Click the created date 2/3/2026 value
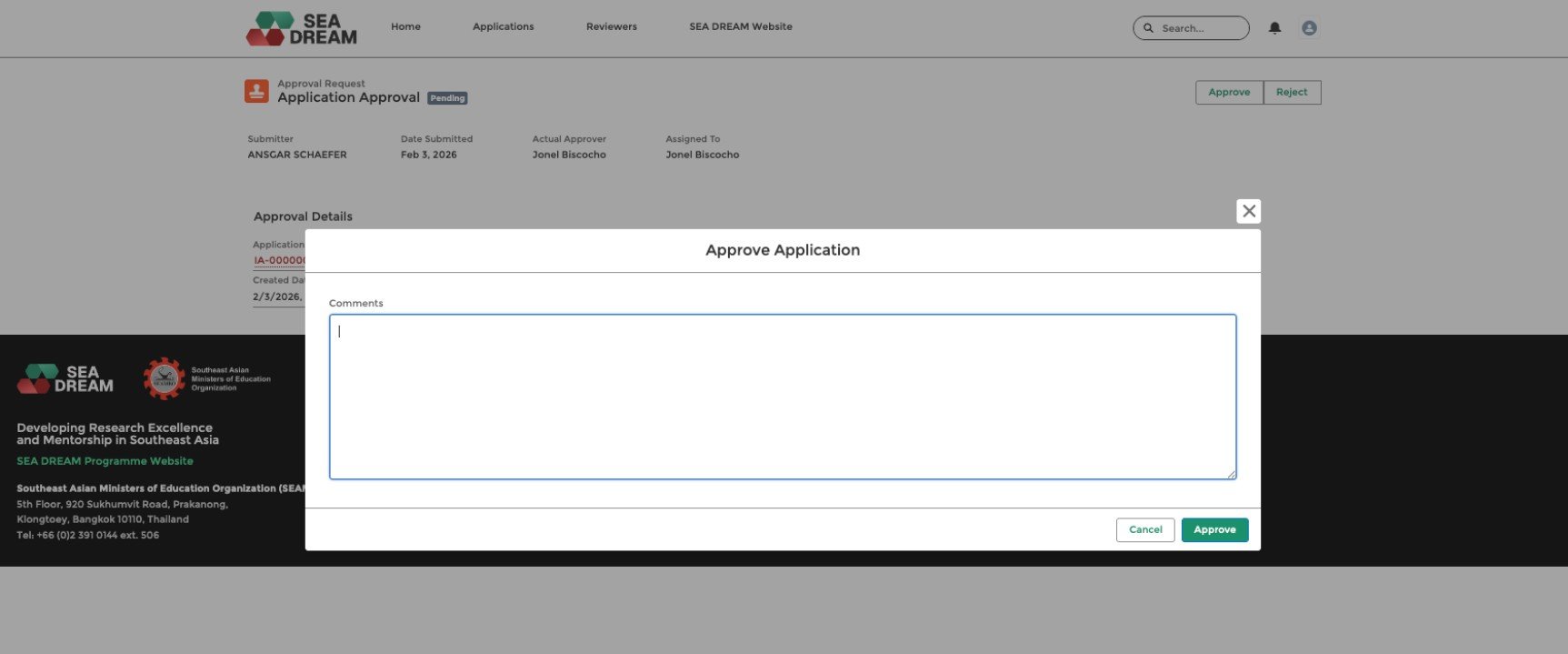This screenshot has width=1568, height=654. (x=278, y=297)
